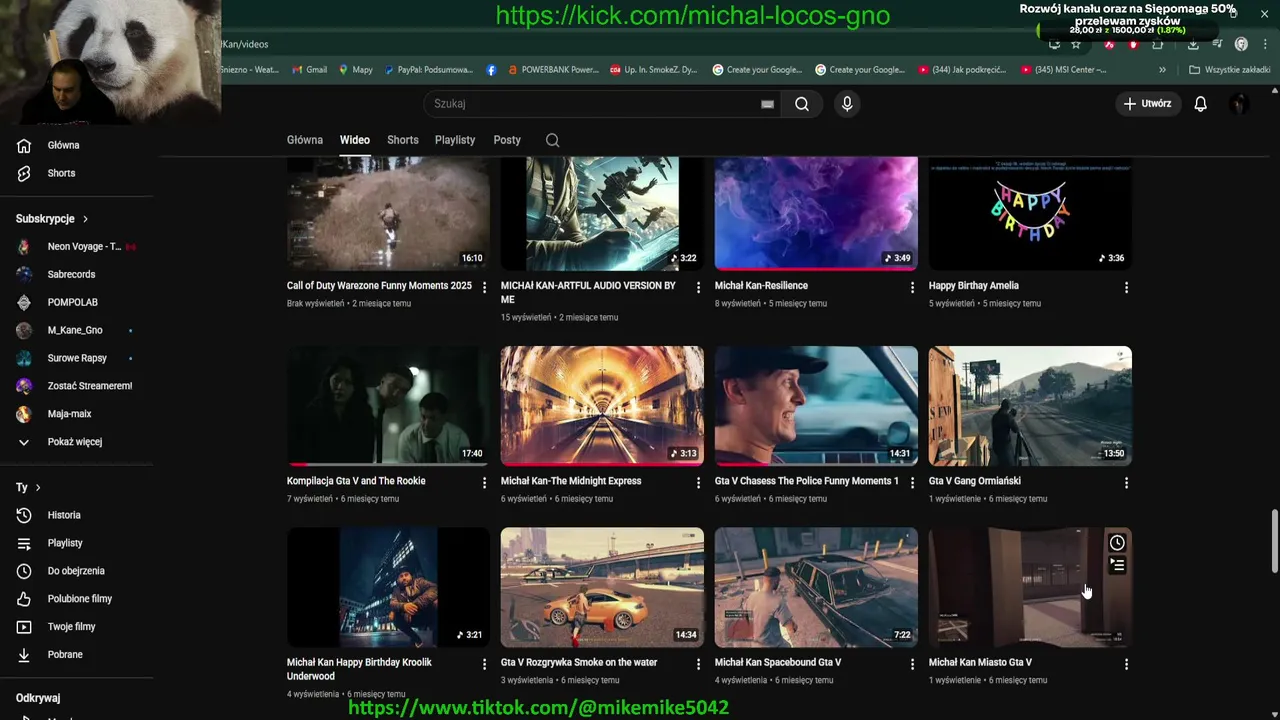Image resolution: width=1280 pixels, height=720 pixels.
Task: Open the browser downloads icon
Action: [x=1192, y=44]
